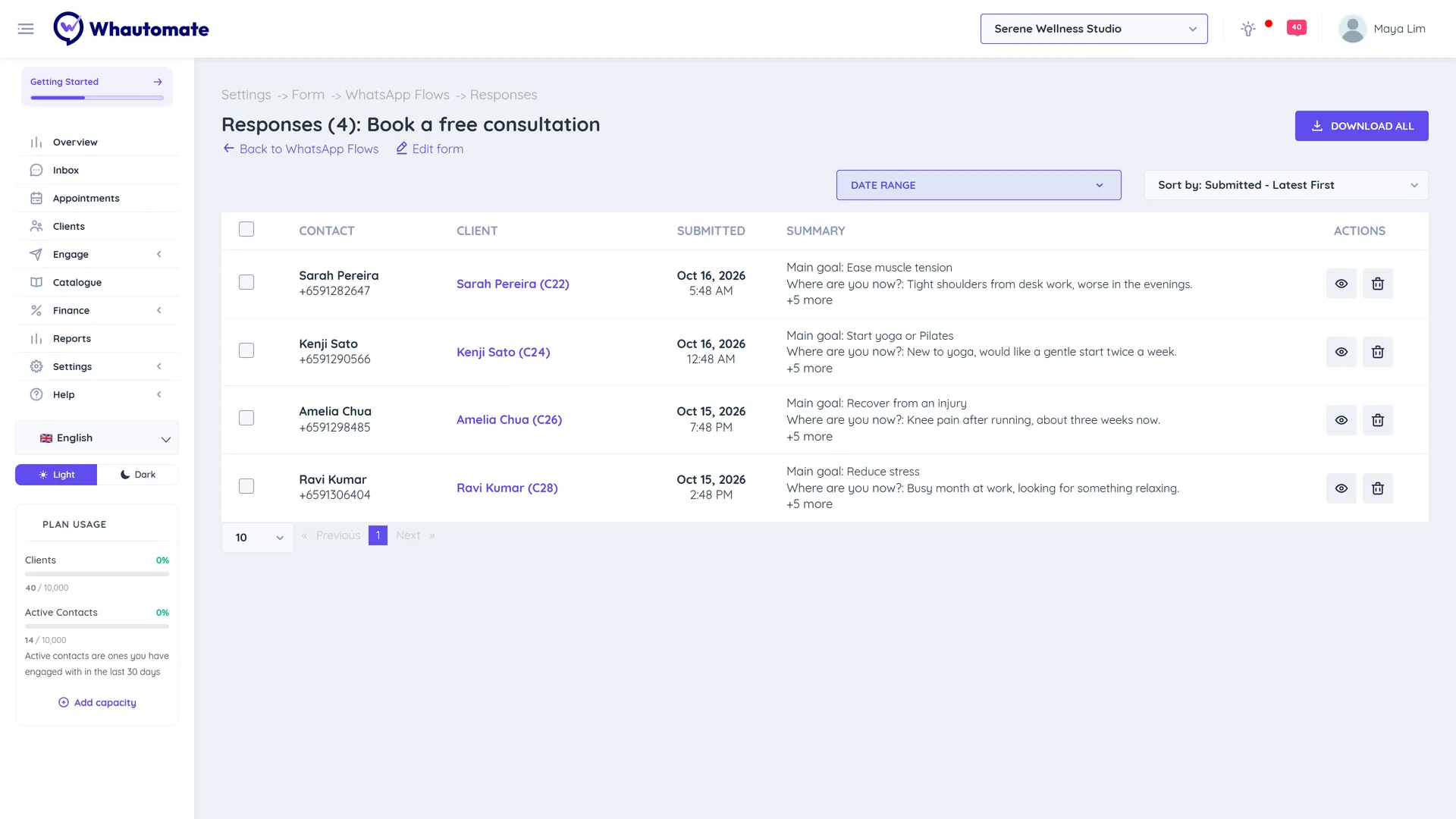The image size is (1456, 819).
Task: Open Overview in the sidebar
Action: (97, 142)
